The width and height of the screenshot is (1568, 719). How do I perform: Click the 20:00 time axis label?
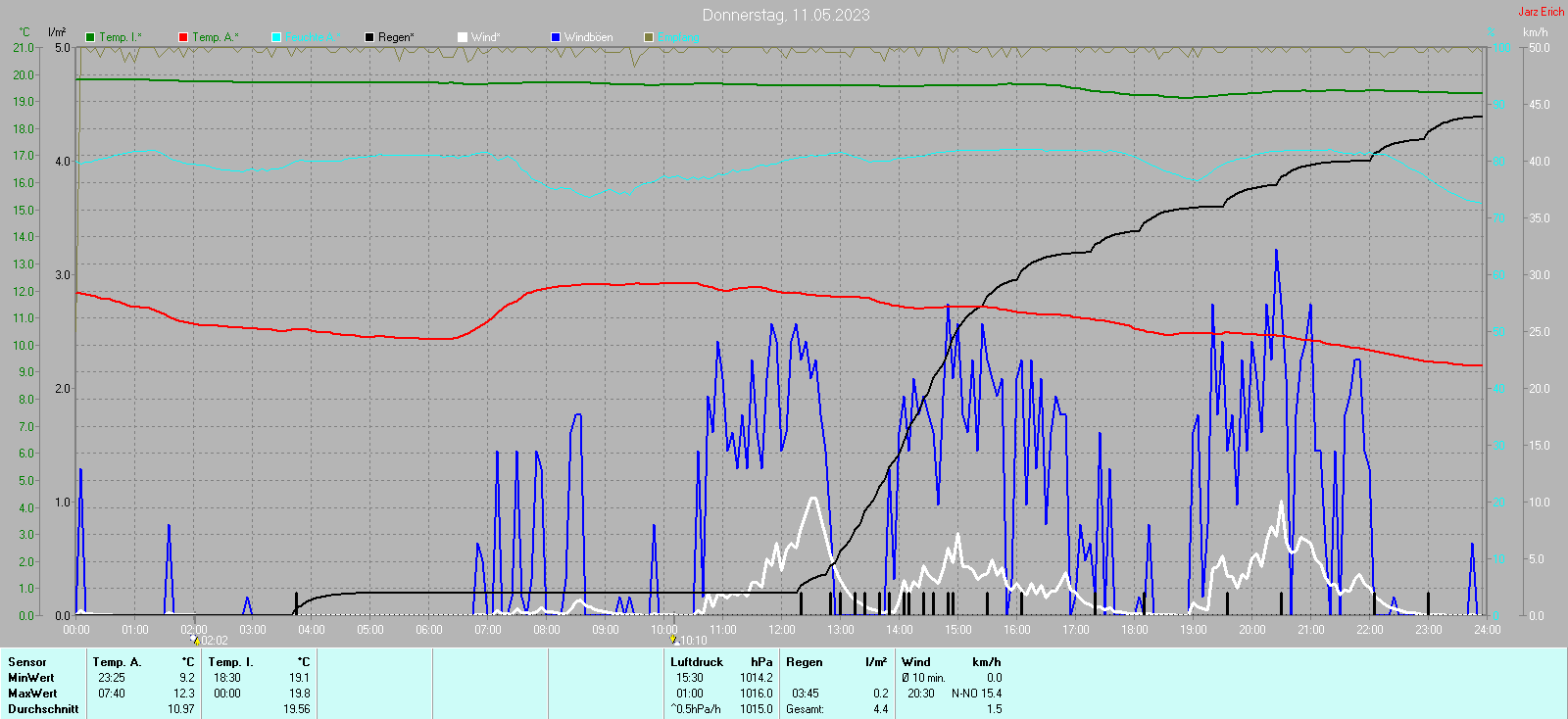coord(1252,630)
